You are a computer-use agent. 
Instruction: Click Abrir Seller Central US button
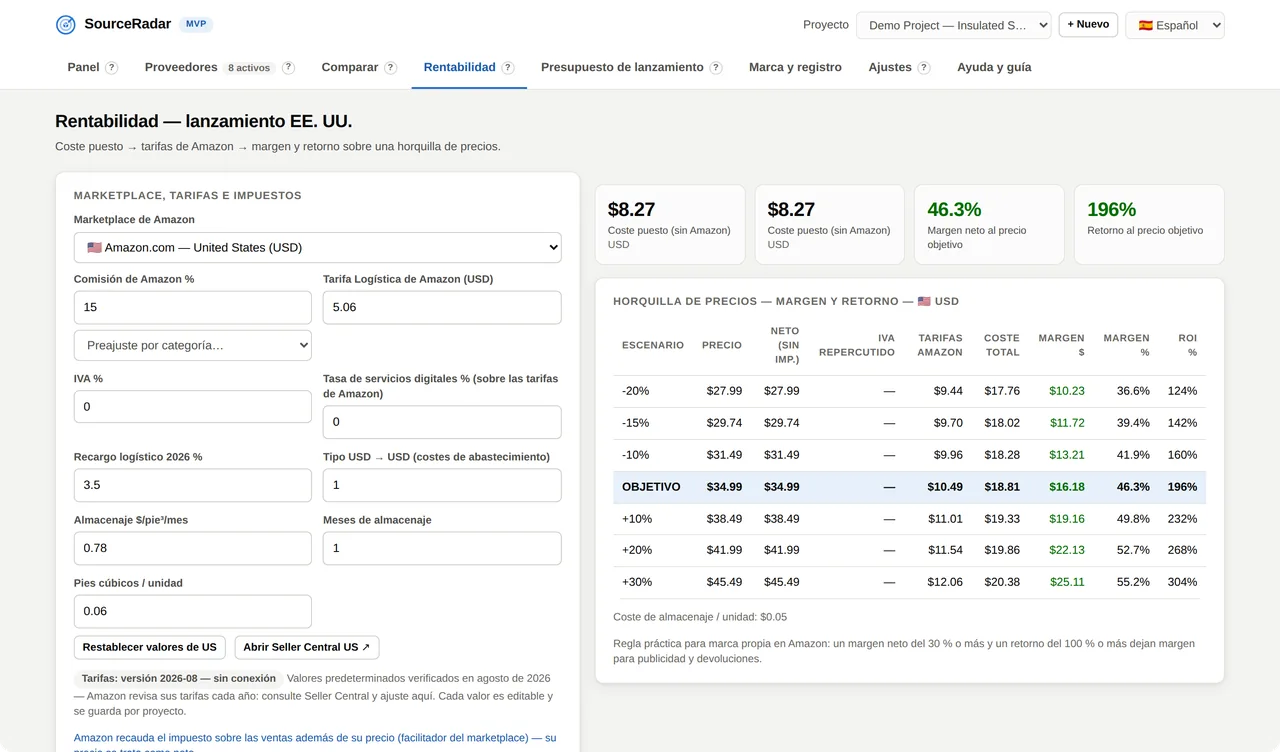tap(307, 647)
